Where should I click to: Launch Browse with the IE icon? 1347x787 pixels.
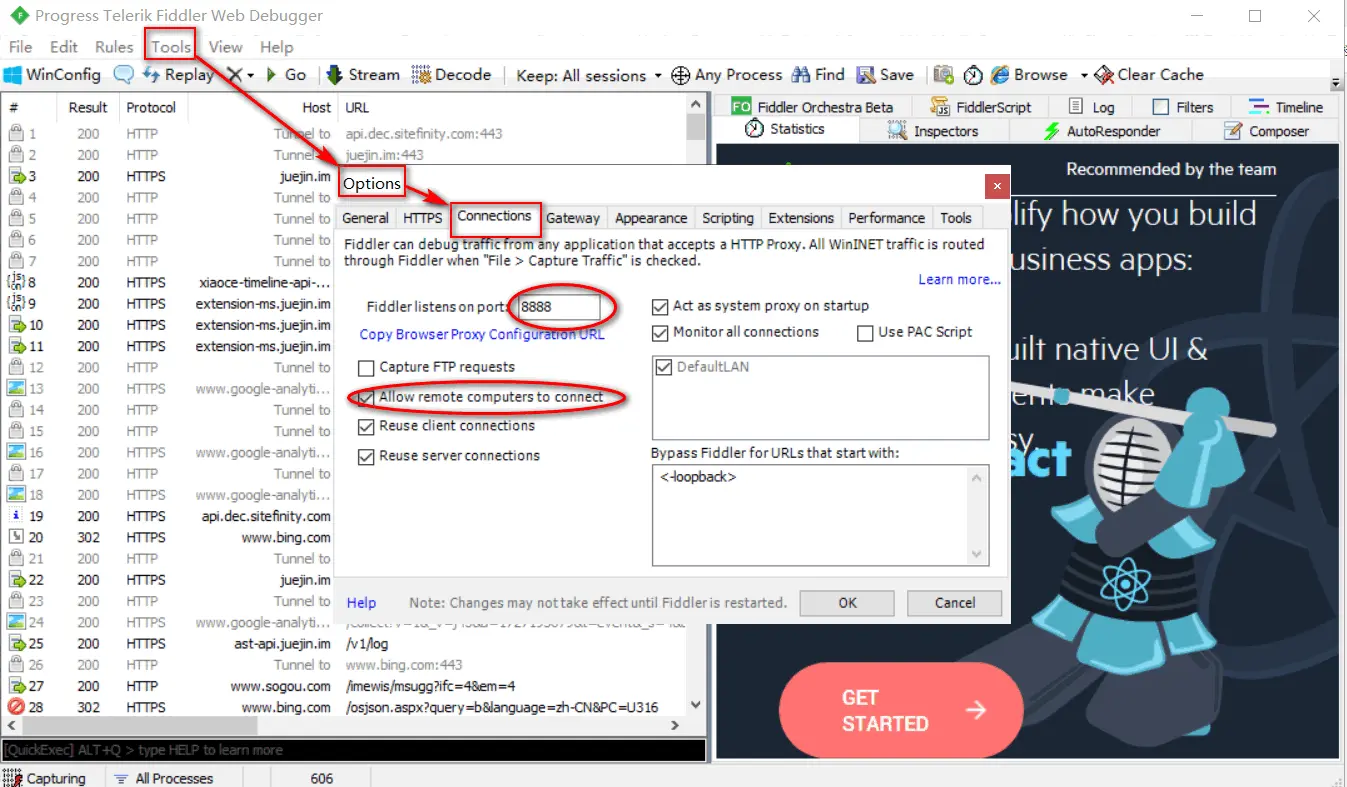1029,75
